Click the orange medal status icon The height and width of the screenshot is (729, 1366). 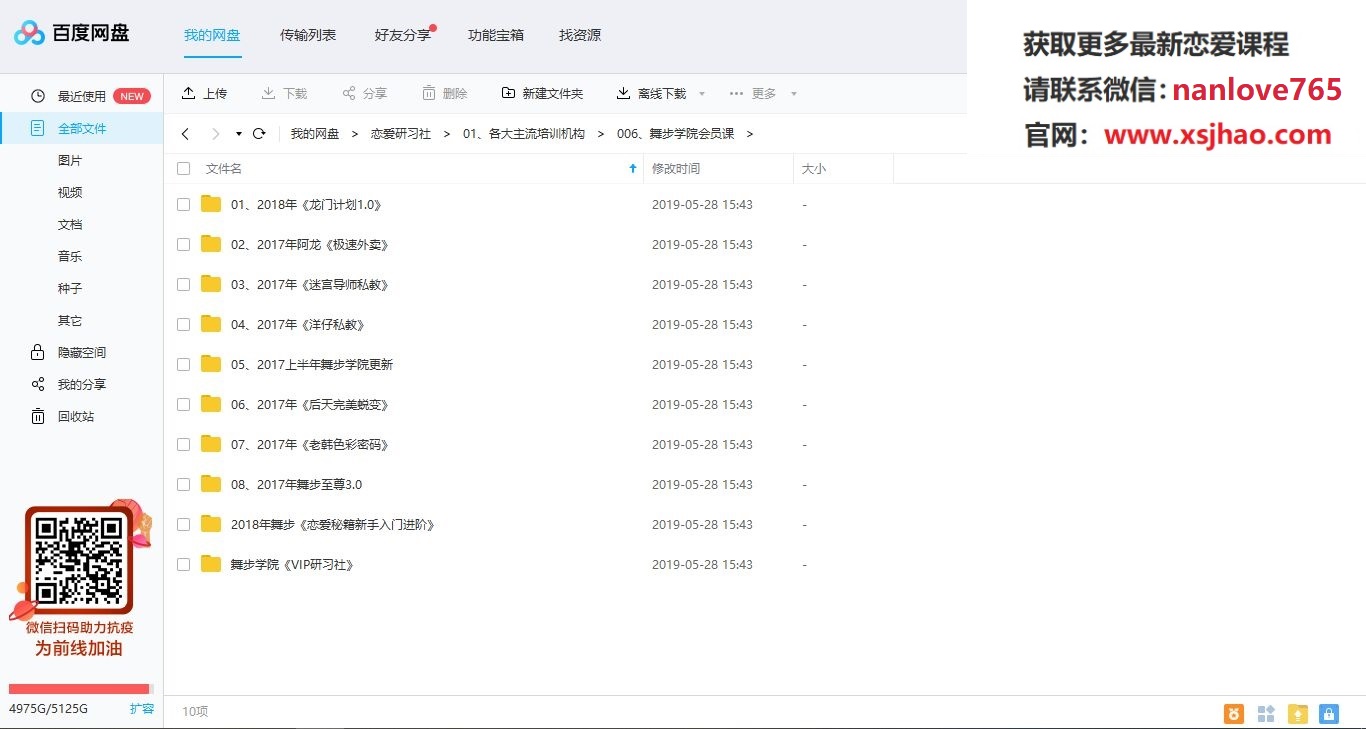[1235, 713]
